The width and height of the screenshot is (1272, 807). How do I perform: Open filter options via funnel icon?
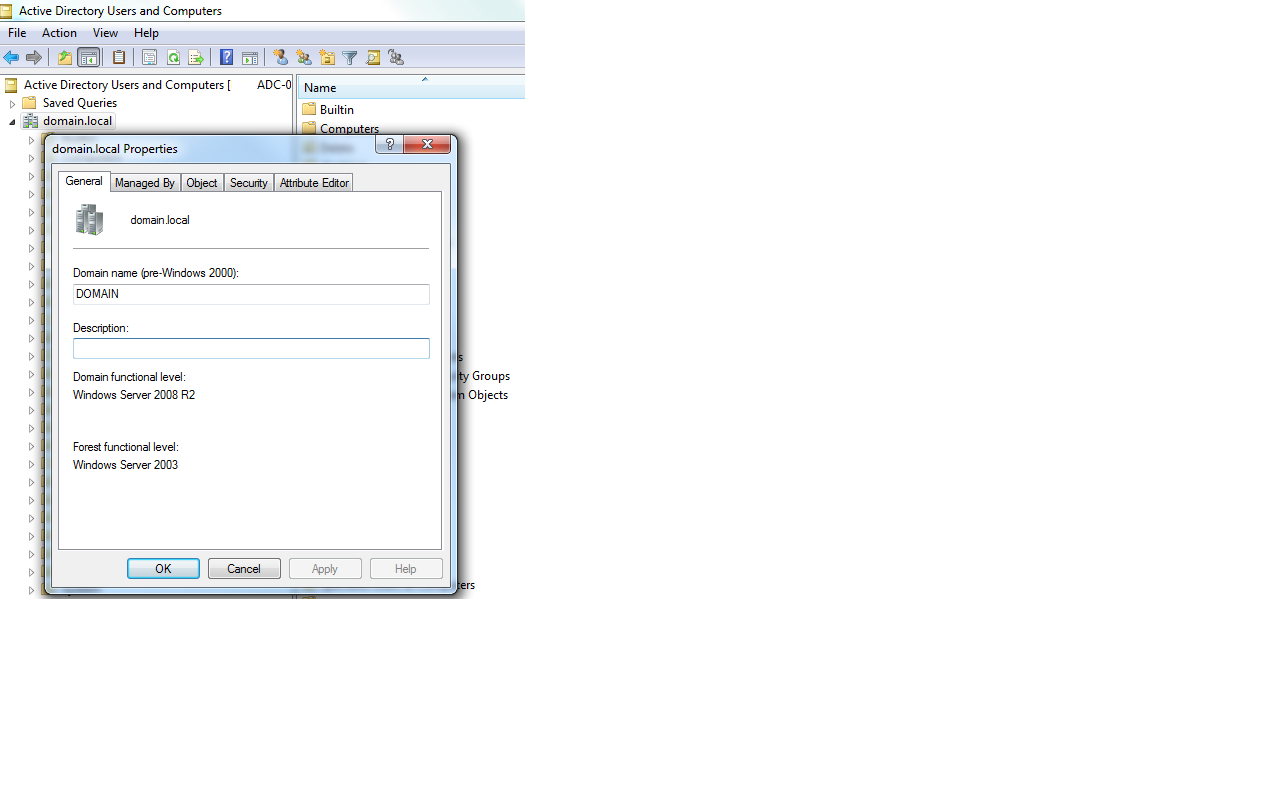(350, 58)
